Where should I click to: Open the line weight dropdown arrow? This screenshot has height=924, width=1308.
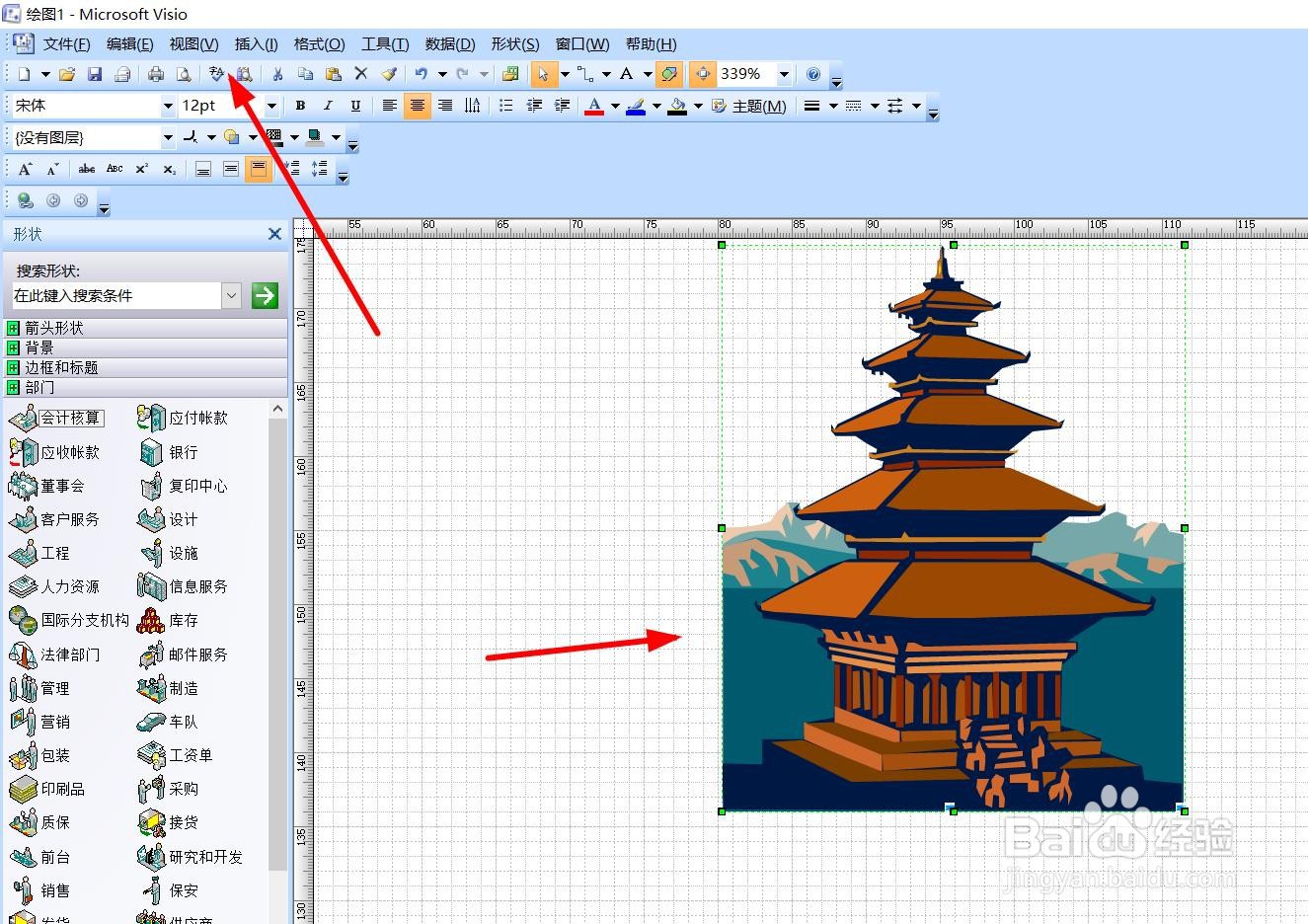(833, 106)
